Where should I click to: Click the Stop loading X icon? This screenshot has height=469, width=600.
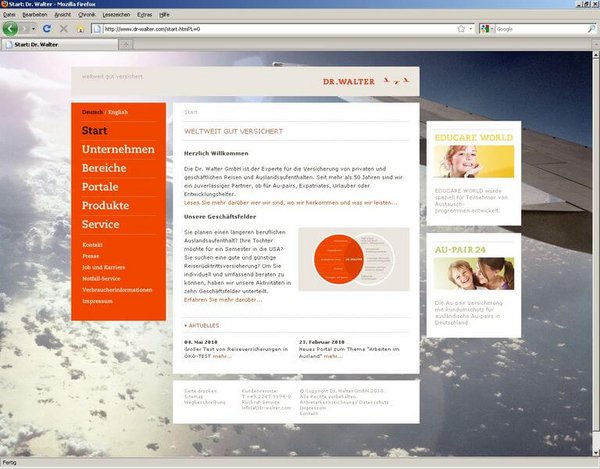click(64, 29)
